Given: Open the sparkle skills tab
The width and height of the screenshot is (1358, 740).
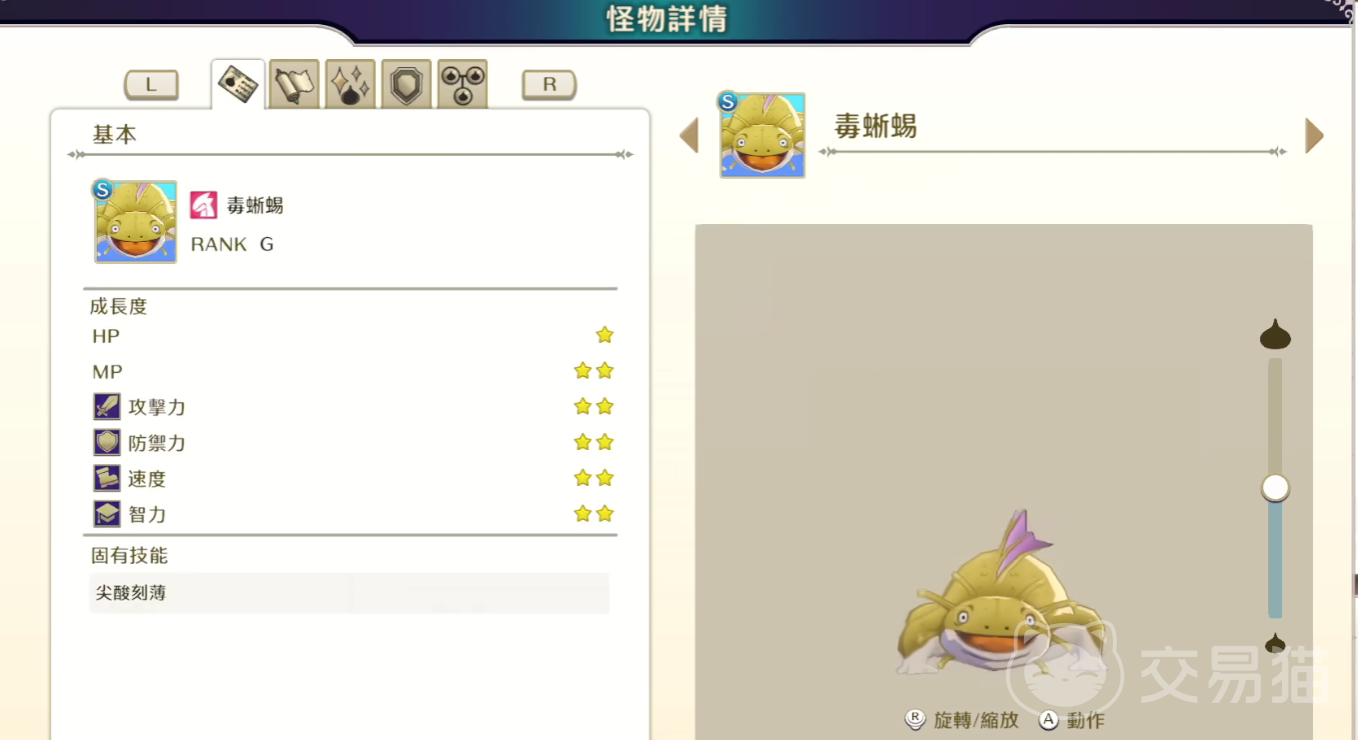Looking at the screenshot, I should (350, 84).
